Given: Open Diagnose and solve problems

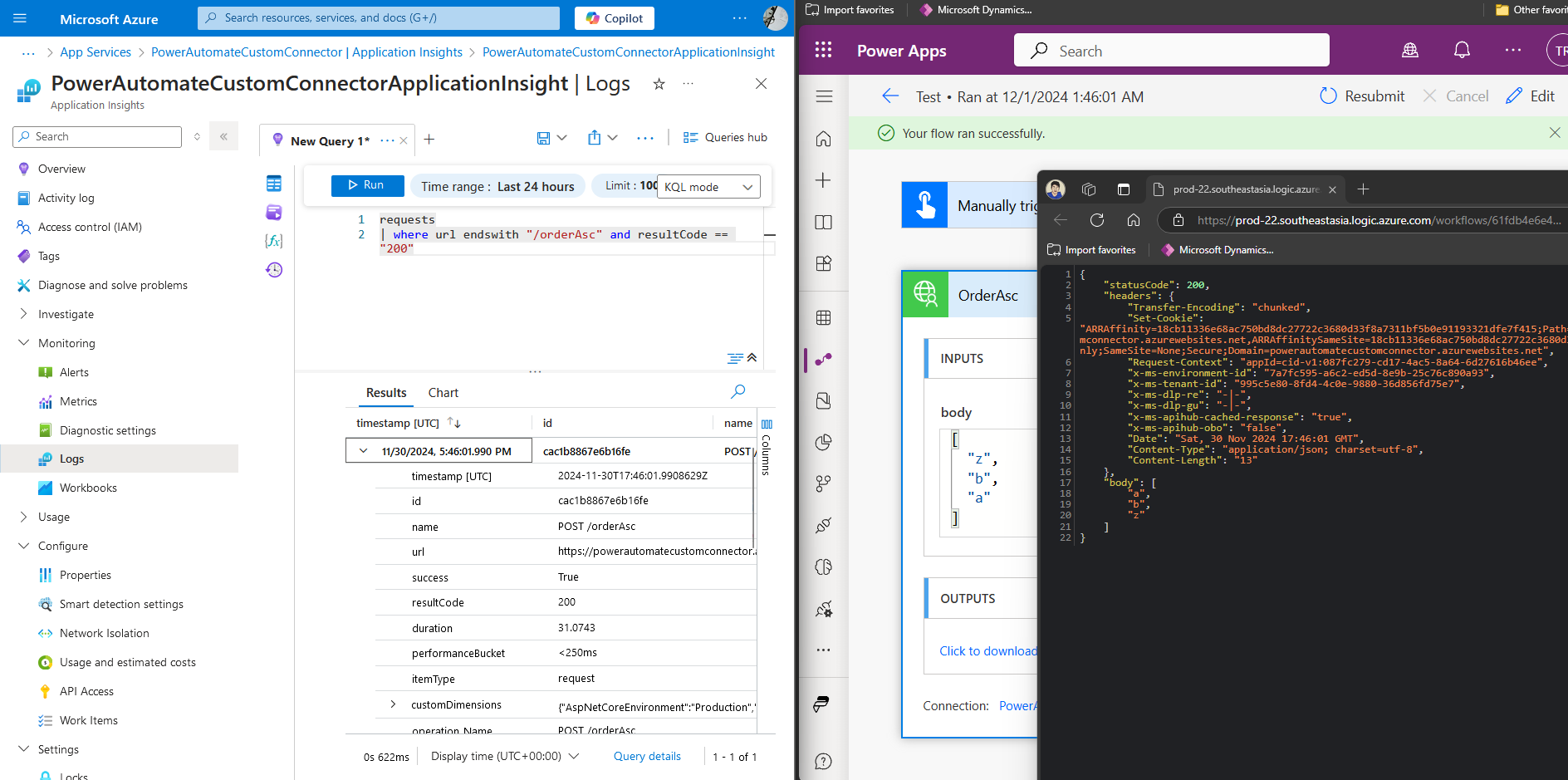Looking at the screenshot, I should pyautogui.click(x=113, y=285).
